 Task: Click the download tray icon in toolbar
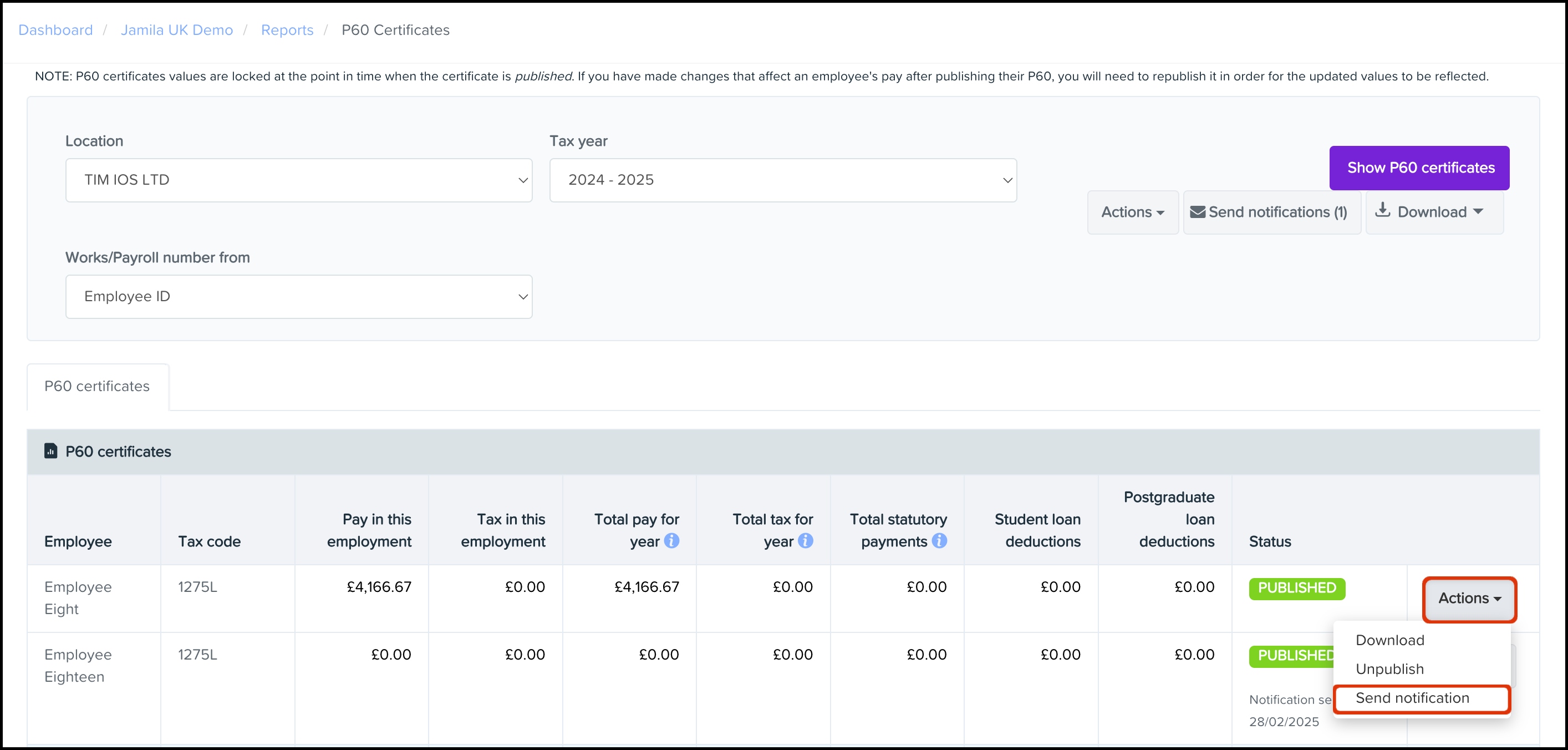click(1382, 210)
